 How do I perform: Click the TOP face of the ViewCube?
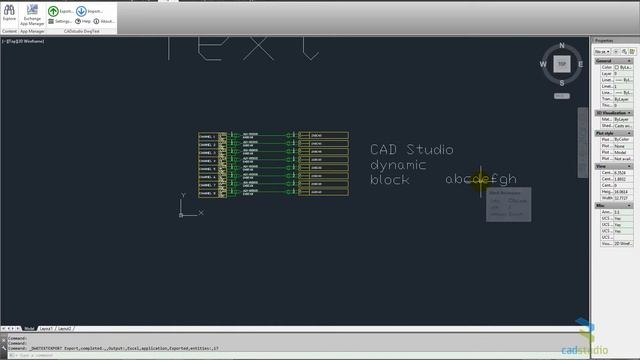click(x=562, y=64)
